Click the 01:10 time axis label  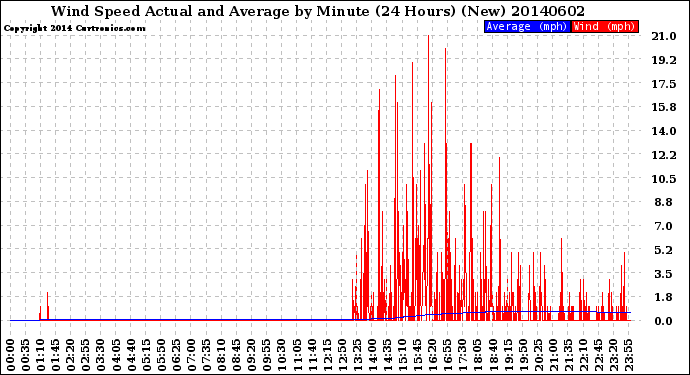(x=40, y=355)
